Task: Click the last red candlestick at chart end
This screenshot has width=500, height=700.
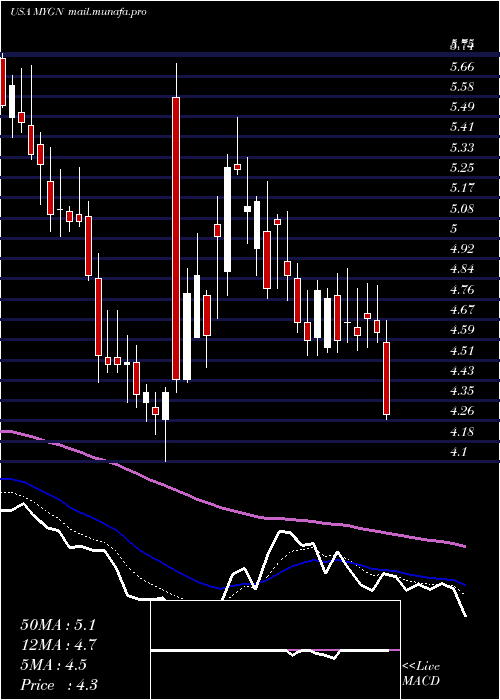Action: pyautogui.click(x=387, y=378)
